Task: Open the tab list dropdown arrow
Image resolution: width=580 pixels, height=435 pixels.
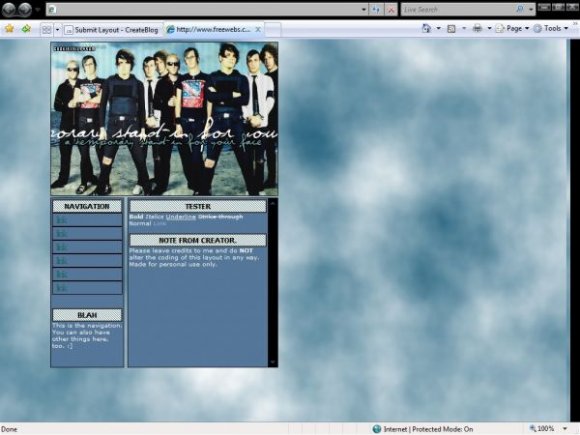Action: pyautogui.click(x=57, y=30)
